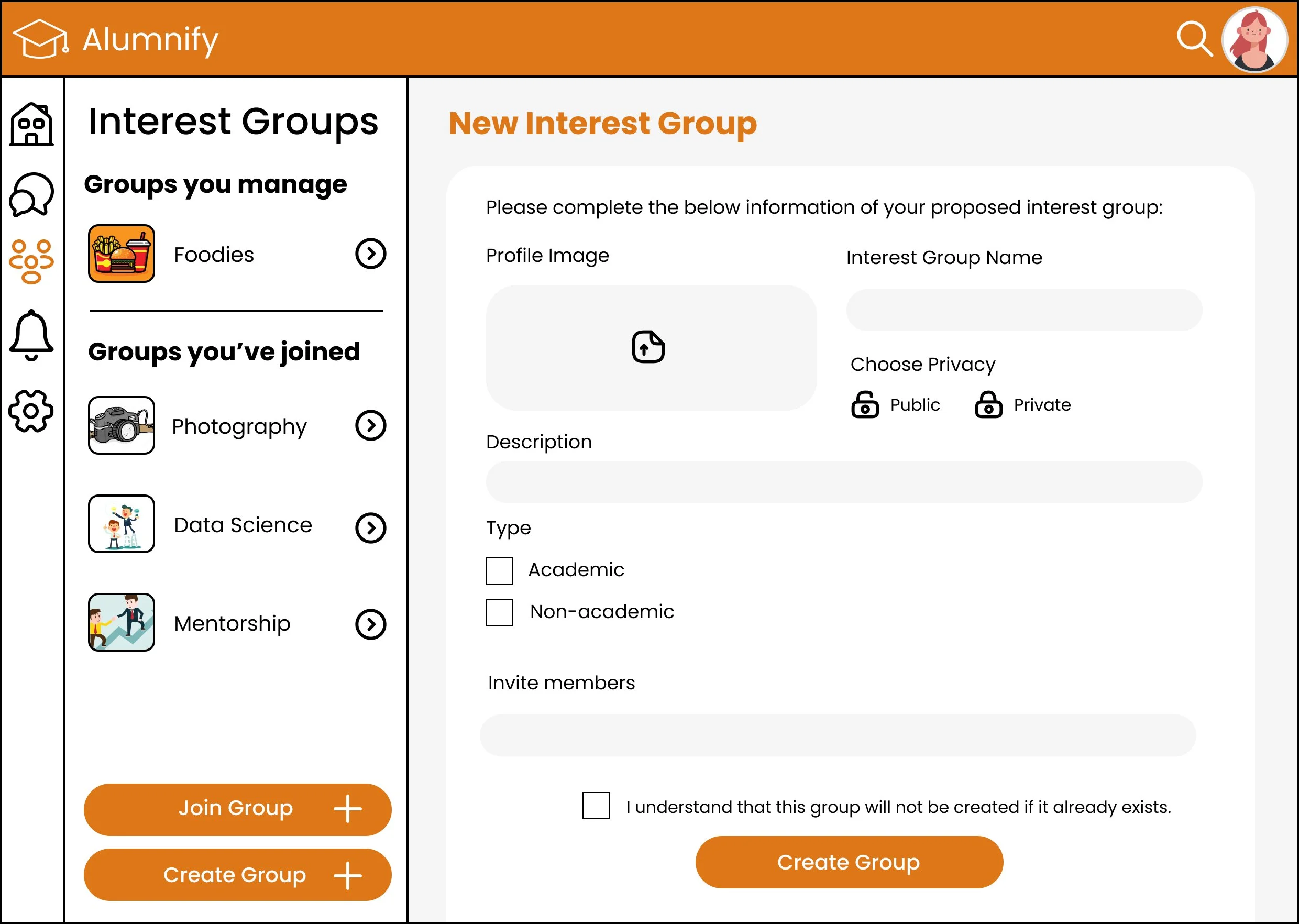Screen dimensions: 1299x924
Task: Click the Interest Group Name field
Action: [x=1023, y=310]
